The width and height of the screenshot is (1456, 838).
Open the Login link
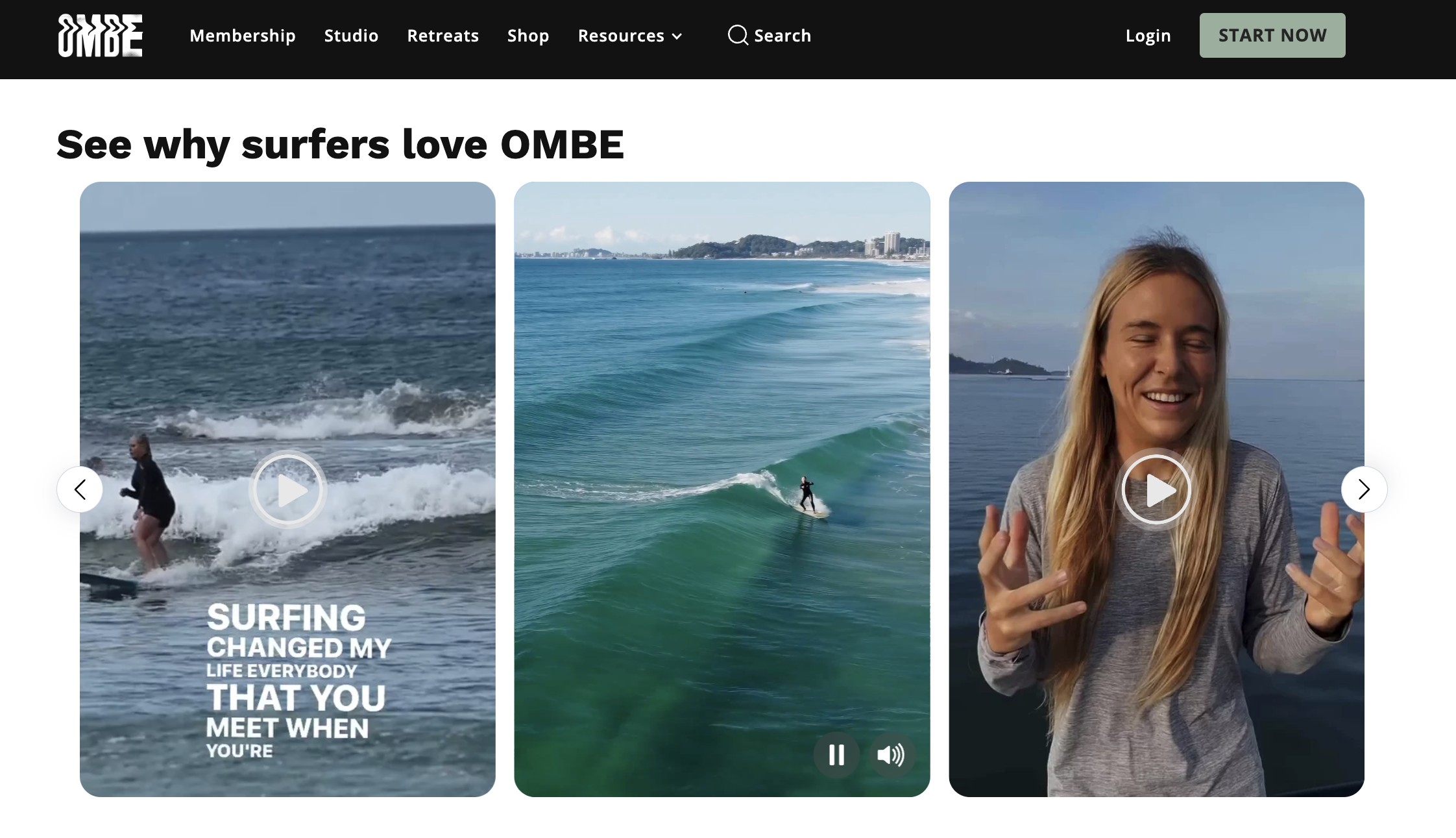tap(1148, 36)
